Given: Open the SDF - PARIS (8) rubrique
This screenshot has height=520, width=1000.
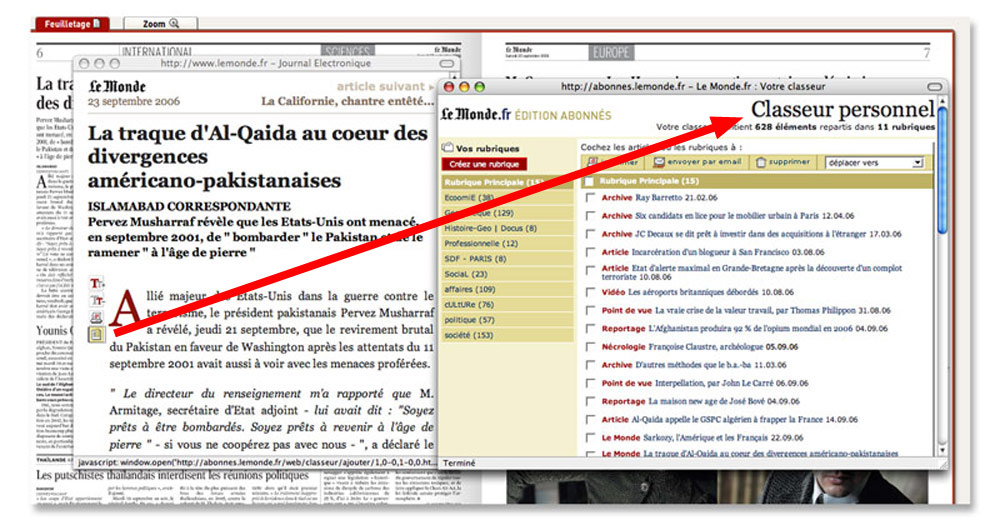Looking at the screenshot, I should (x=507, y=259).
